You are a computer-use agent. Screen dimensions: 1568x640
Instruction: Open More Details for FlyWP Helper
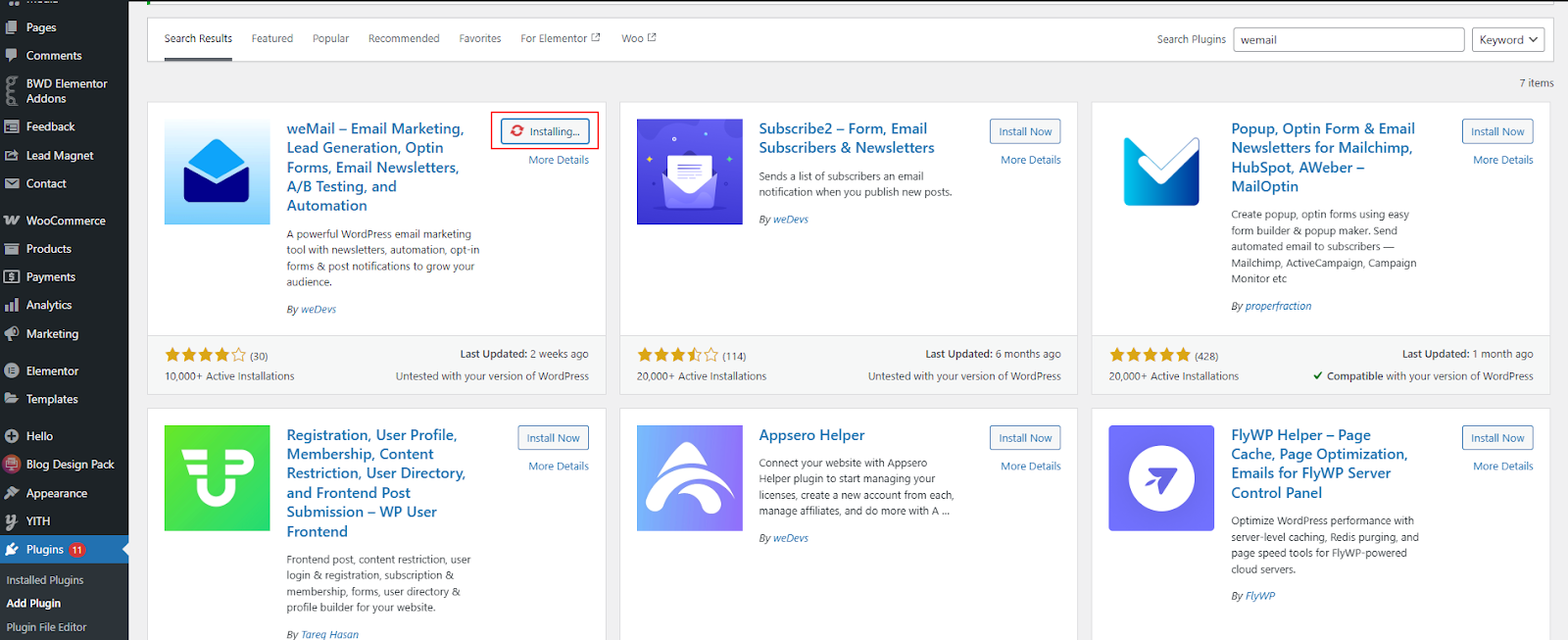1503,467
